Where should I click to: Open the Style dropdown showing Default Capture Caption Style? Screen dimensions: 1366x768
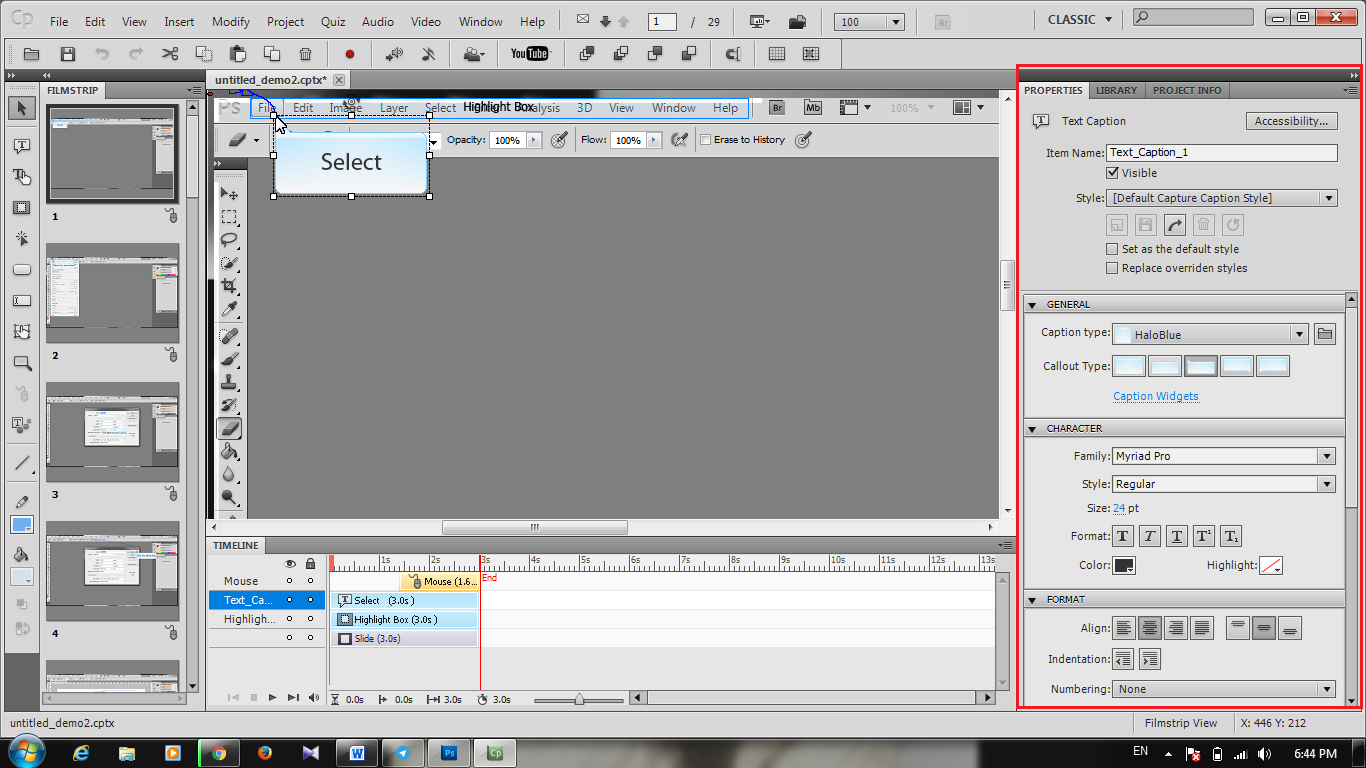[x=1222, y=198]
